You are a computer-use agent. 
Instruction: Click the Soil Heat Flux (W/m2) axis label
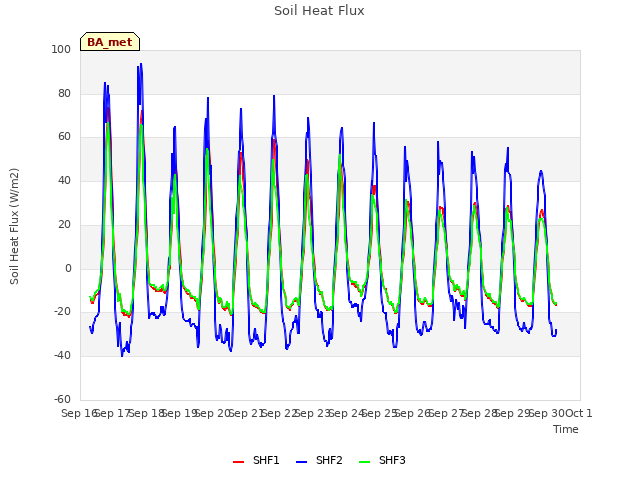coord(14,226)
